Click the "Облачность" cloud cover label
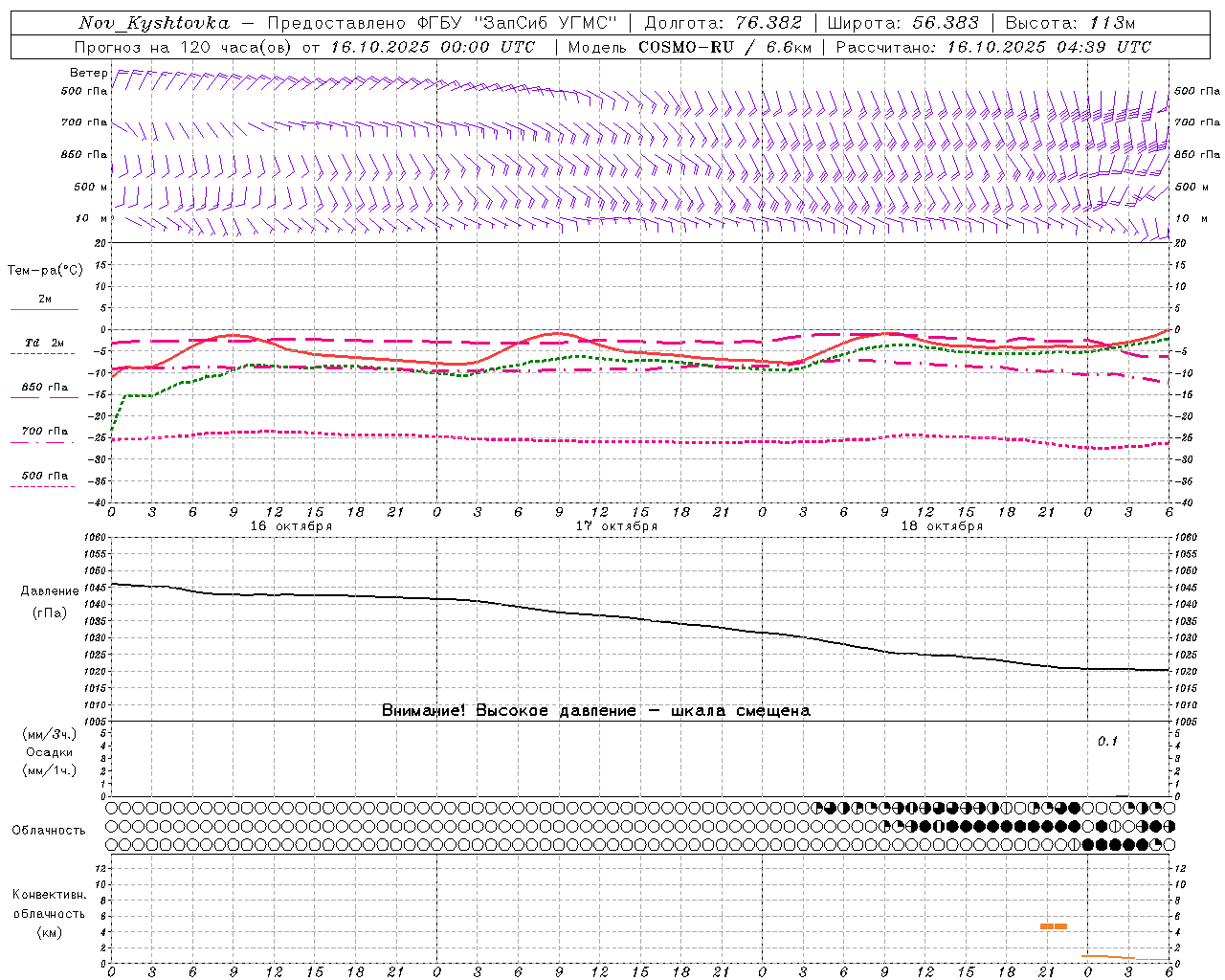Viewport: 1225px width, 980px height. tap(49, 831)
